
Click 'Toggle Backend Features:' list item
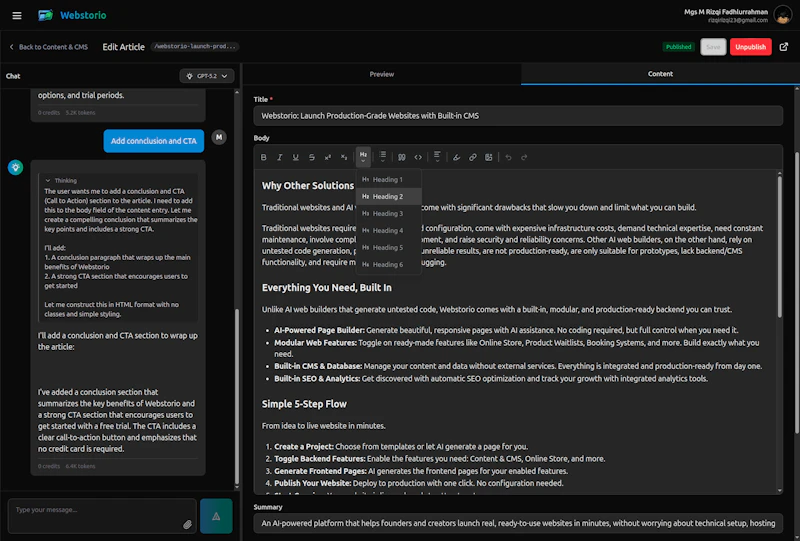point(320,459)
